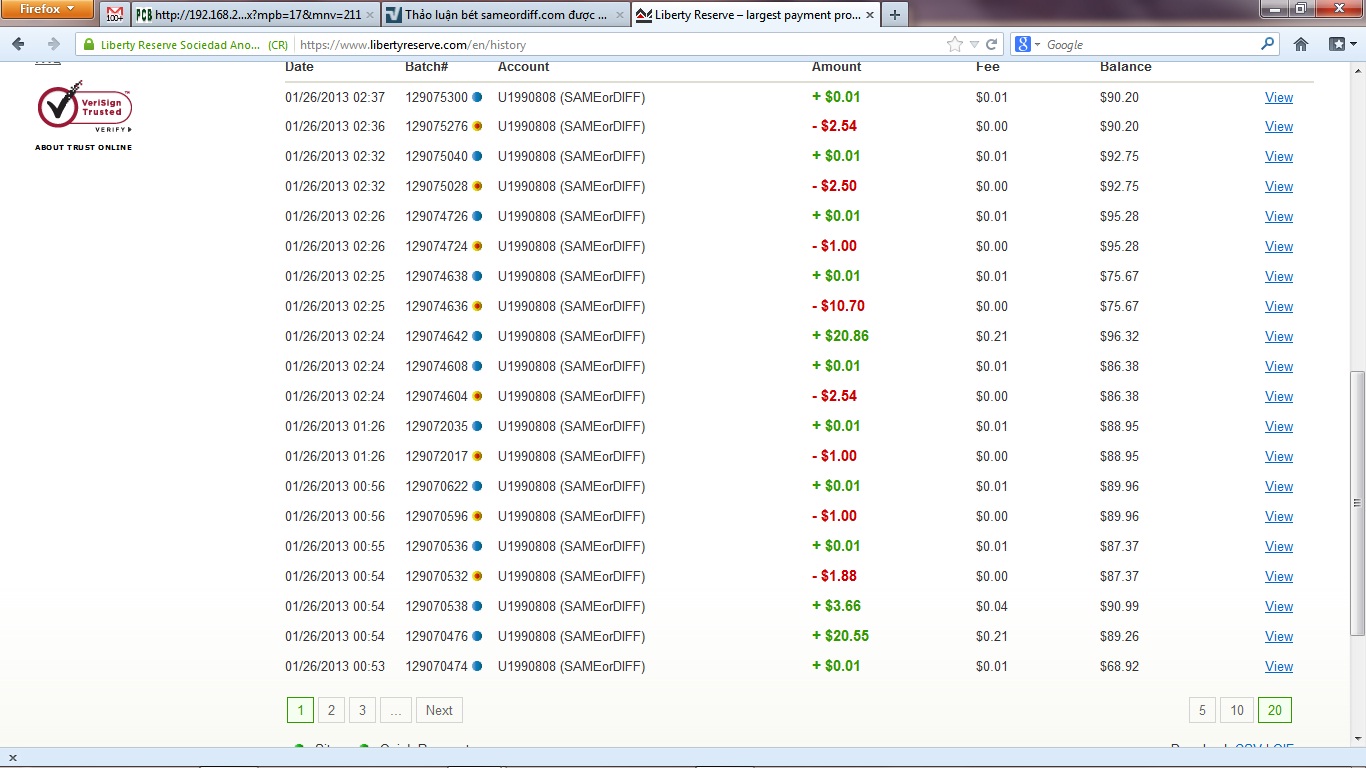Show 20 transactions per page

tap(1275, 710)
